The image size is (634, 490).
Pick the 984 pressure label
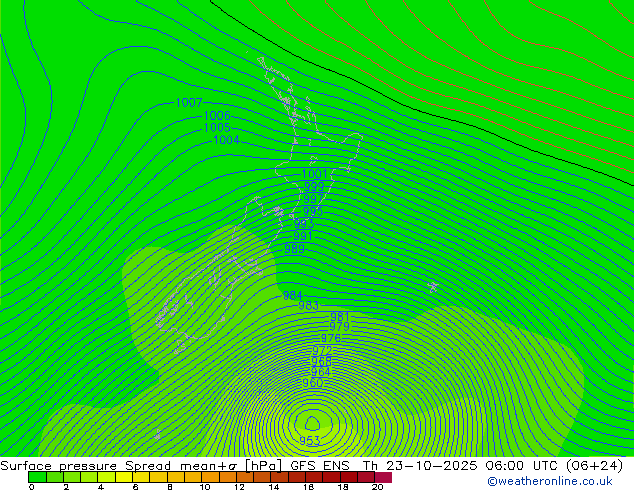point(293,296)
